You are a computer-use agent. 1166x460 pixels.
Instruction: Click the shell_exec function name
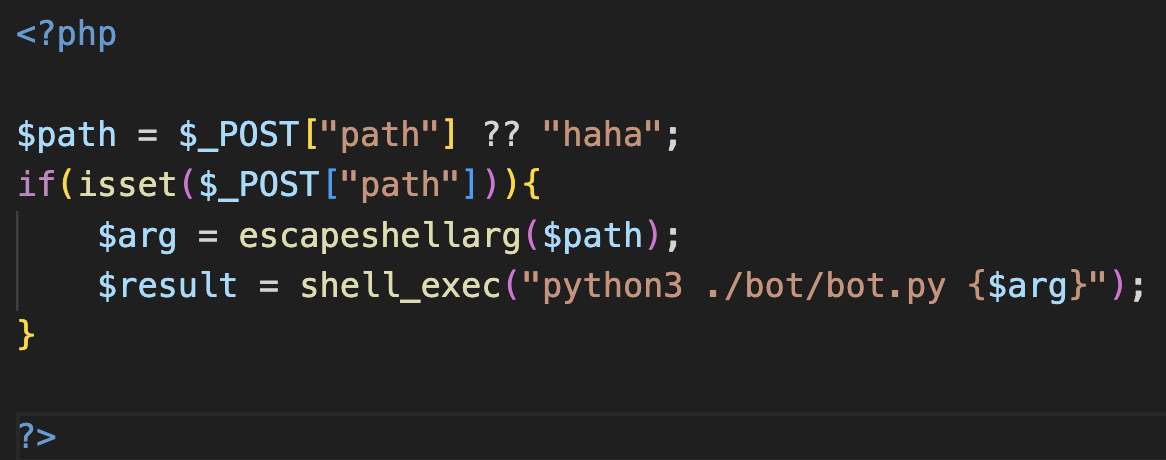click(x=400, y=286)
